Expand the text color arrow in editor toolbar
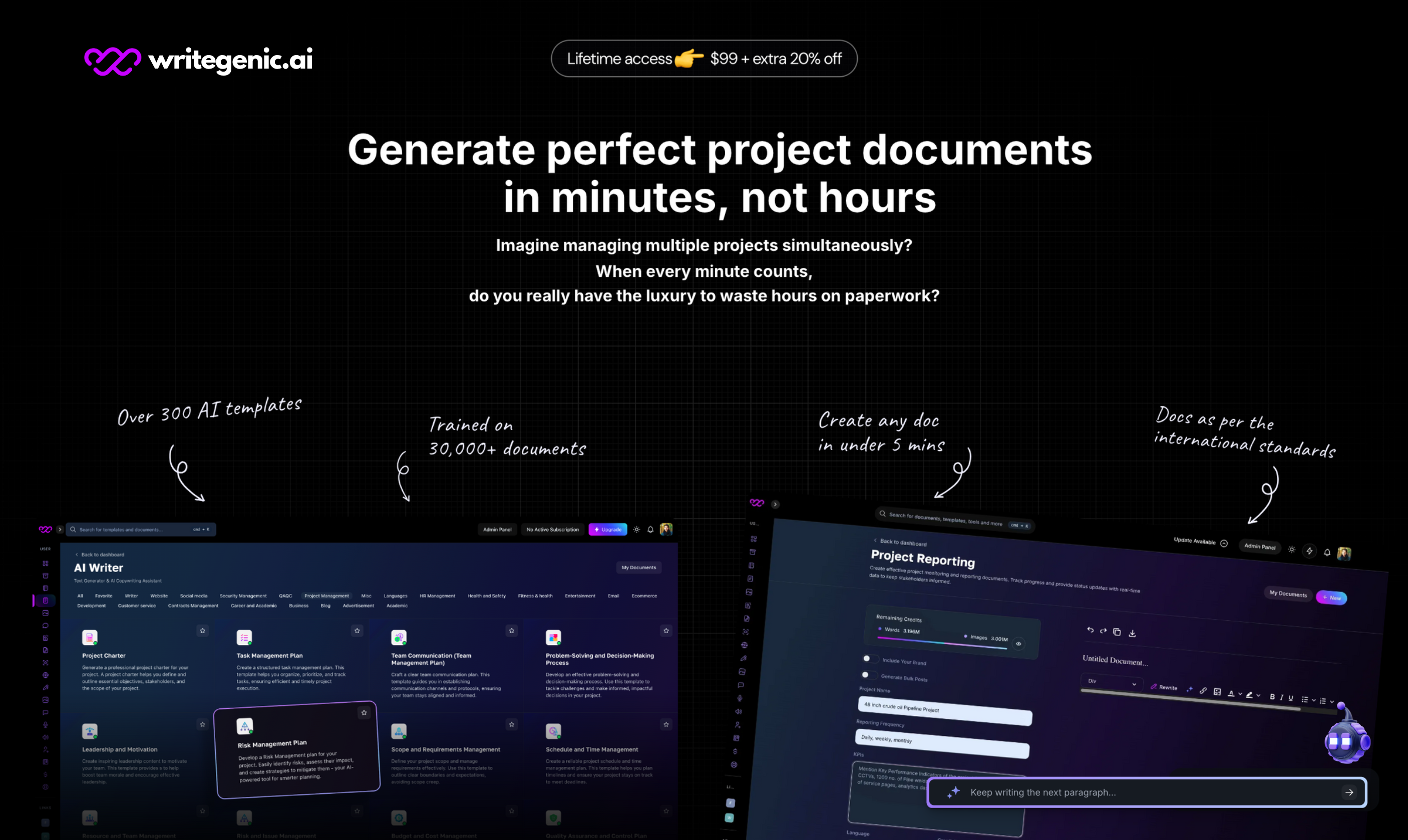Screen dimensions: 1408x840 pos(1240,694)
